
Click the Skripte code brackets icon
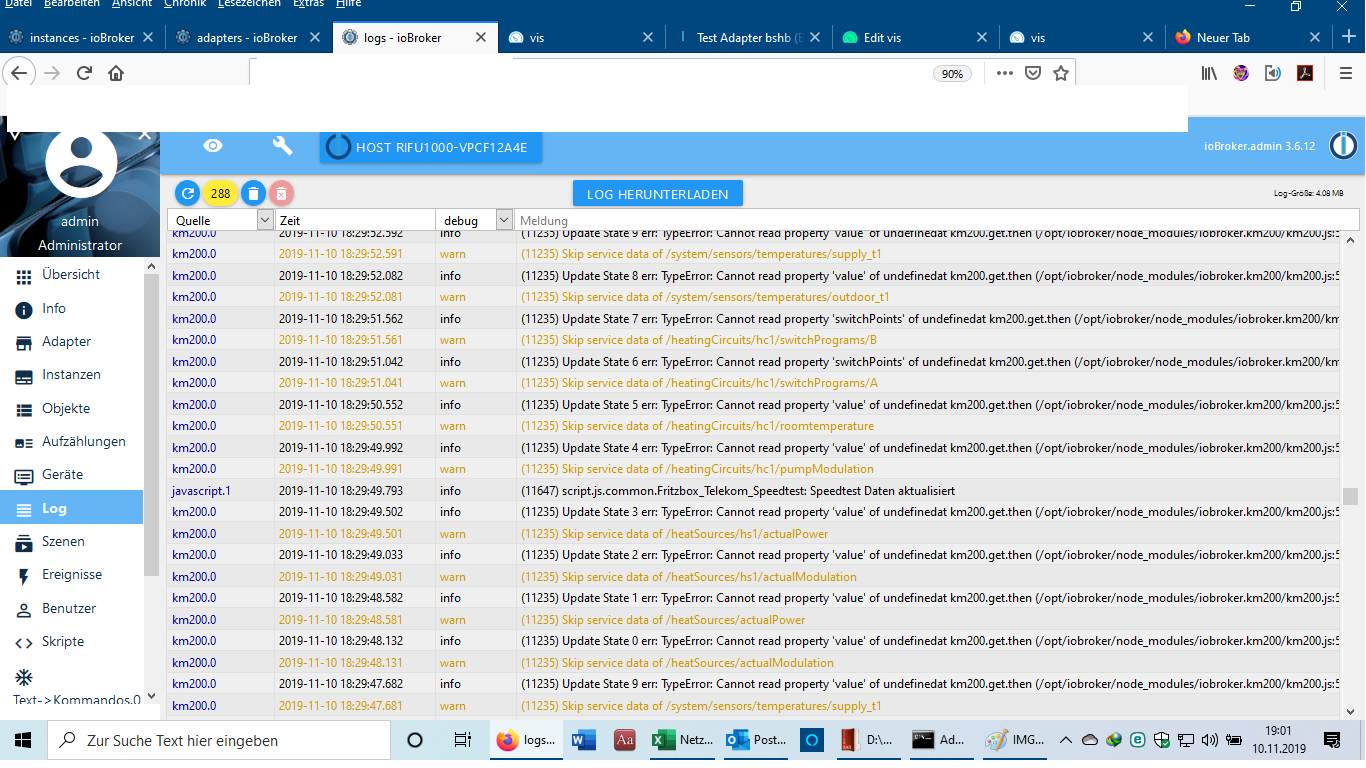24,642
